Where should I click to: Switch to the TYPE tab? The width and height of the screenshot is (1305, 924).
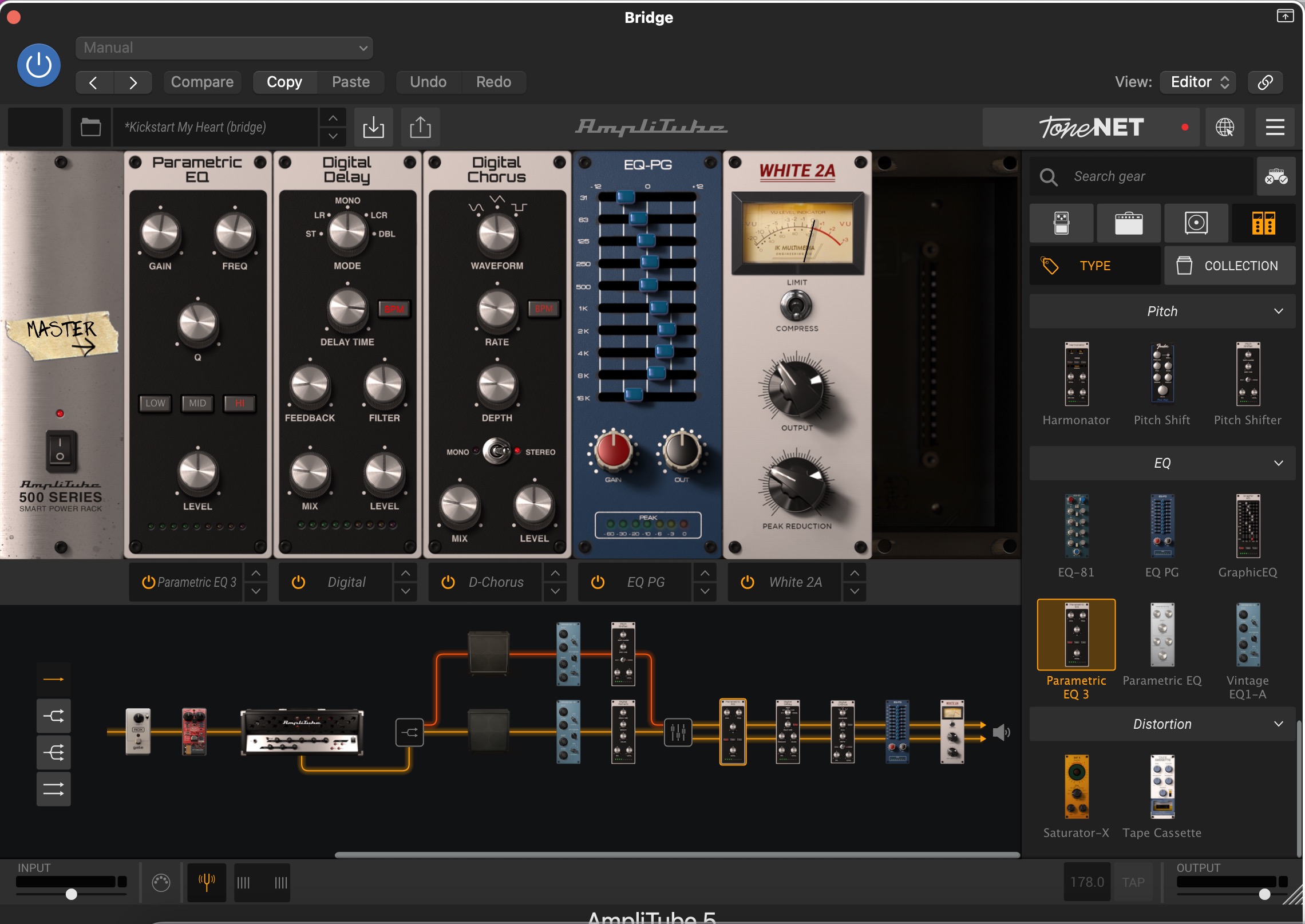[x=1095, y=266]
